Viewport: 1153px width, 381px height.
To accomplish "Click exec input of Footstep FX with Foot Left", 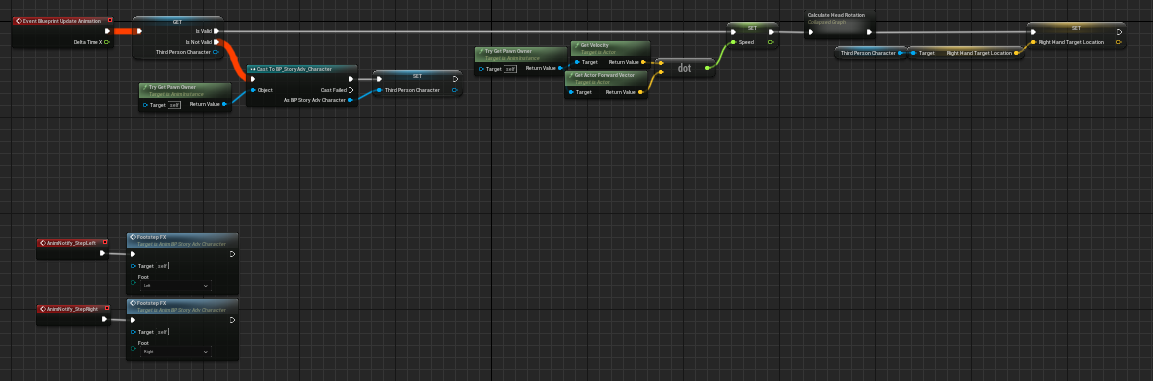I will [133, 254].
